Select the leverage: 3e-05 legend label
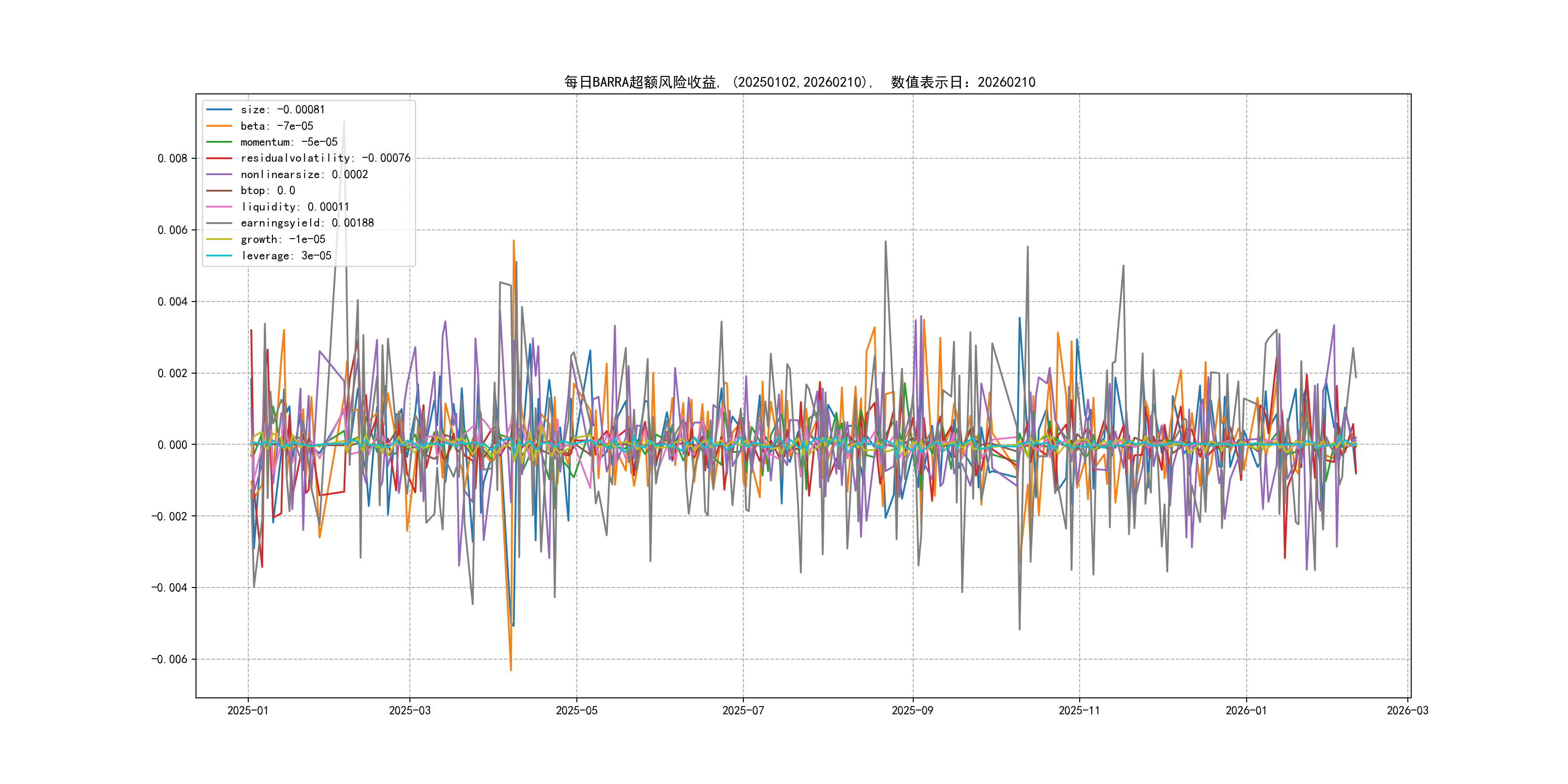 (x=286, y=256)
